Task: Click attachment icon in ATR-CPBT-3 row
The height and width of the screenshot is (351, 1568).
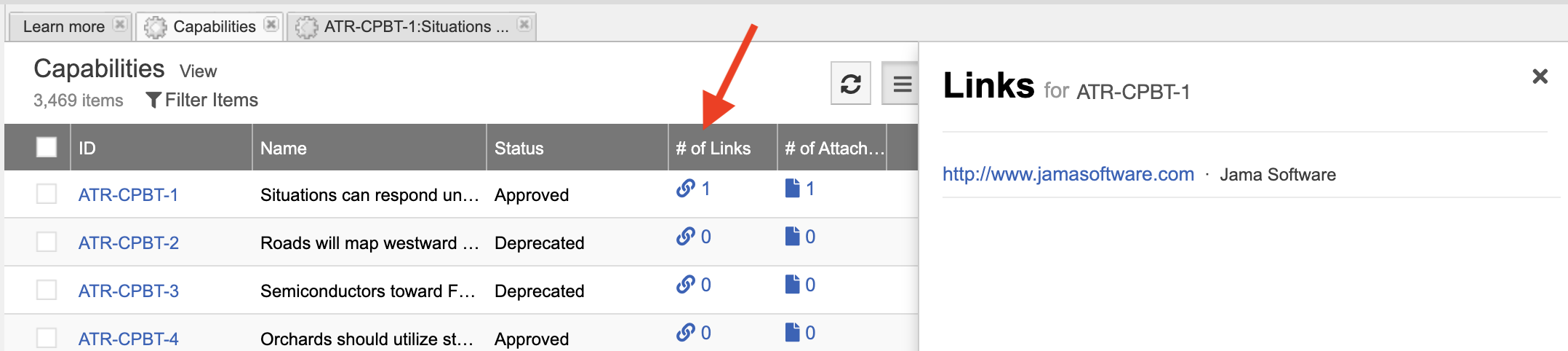Action: click(x=793, y=285)
